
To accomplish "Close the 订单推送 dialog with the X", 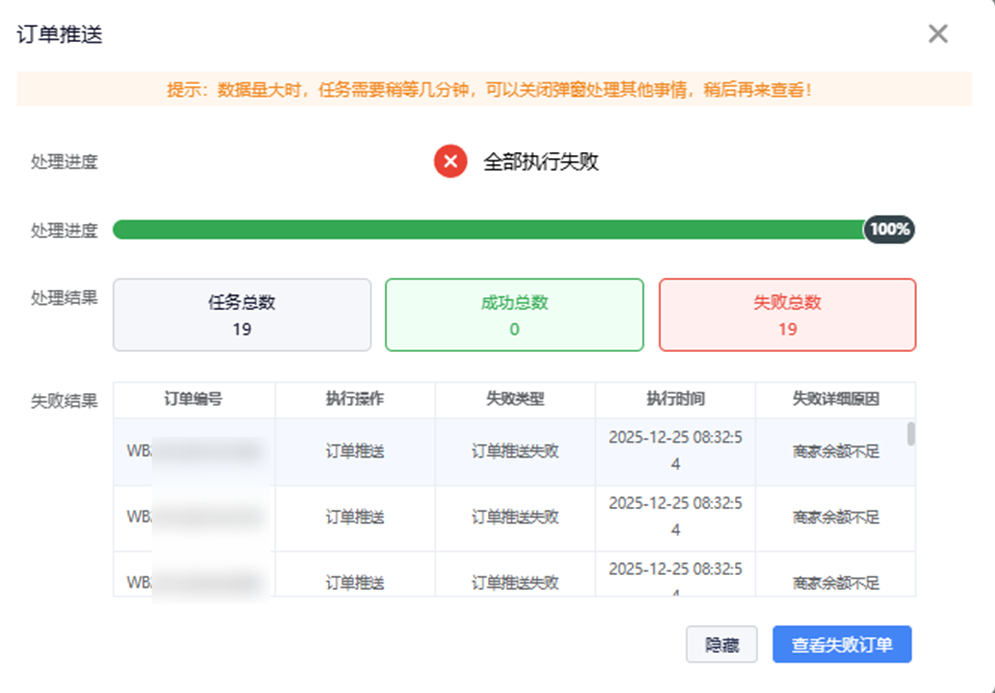I will [x=937, y=34].
